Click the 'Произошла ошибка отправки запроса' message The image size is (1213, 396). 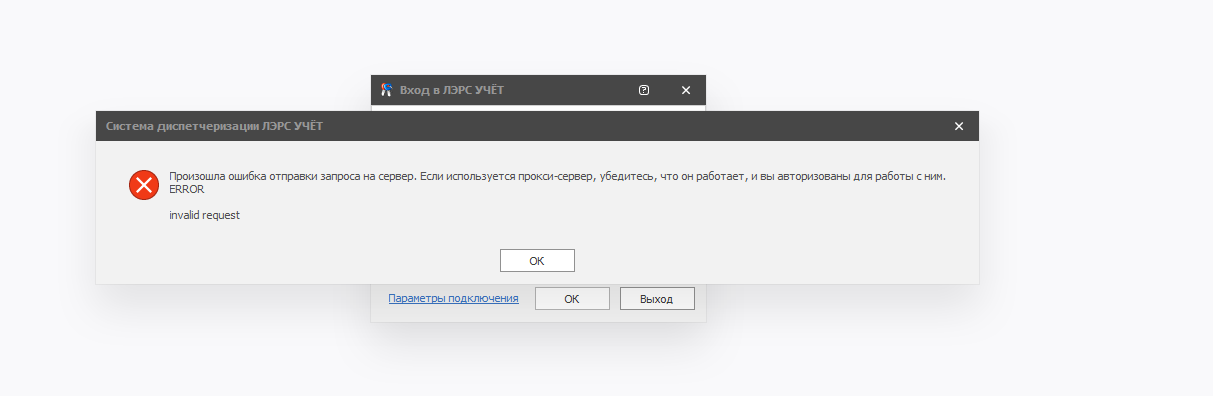pos(557,176)
